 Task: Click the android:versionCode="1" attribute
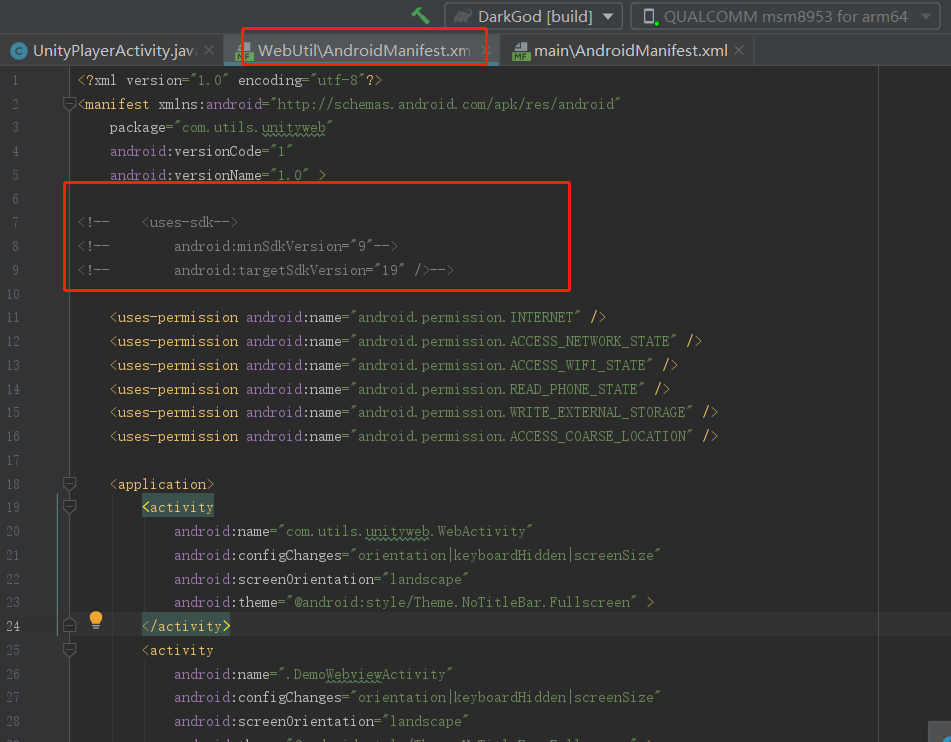coord(201,151)
